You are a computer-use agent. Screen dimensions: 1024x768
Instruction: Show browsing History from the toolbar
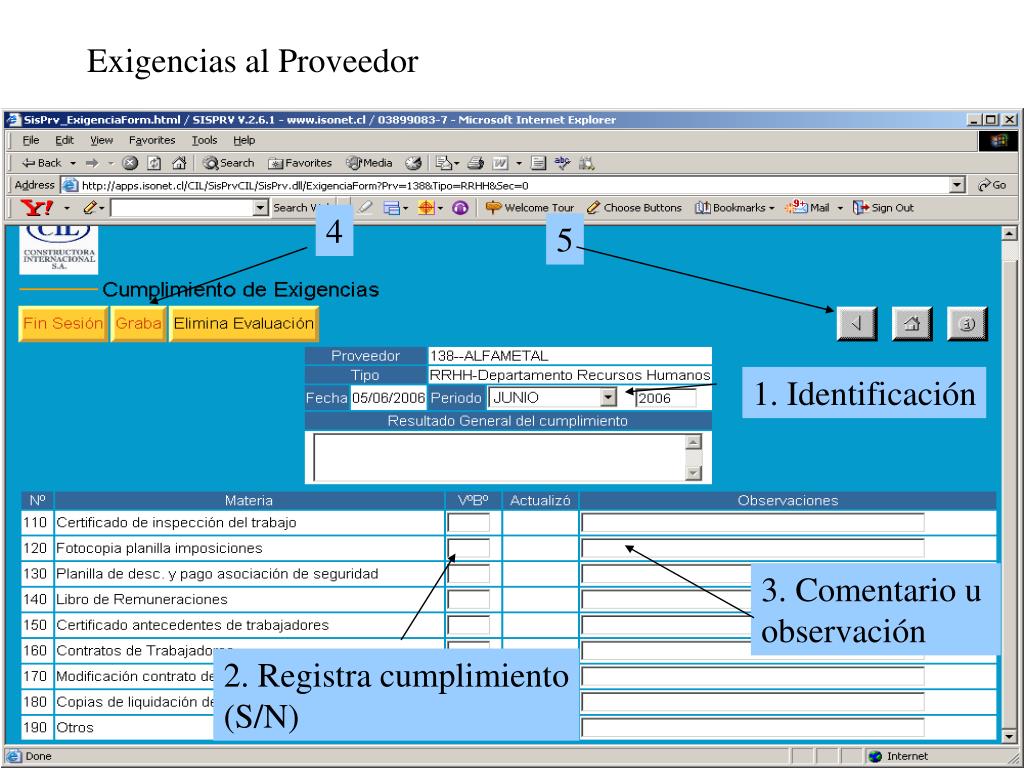click(413, 163)
